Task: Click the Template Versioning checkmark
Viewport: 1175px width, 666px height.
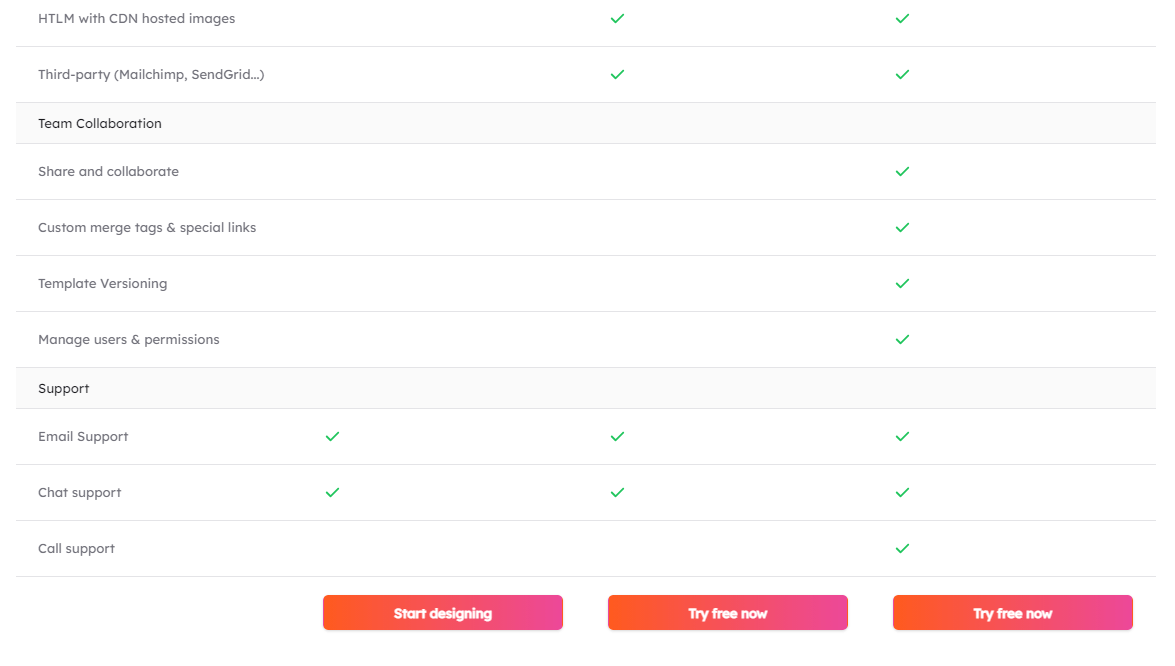Action: pyautogui.click(x=902, y=283)
